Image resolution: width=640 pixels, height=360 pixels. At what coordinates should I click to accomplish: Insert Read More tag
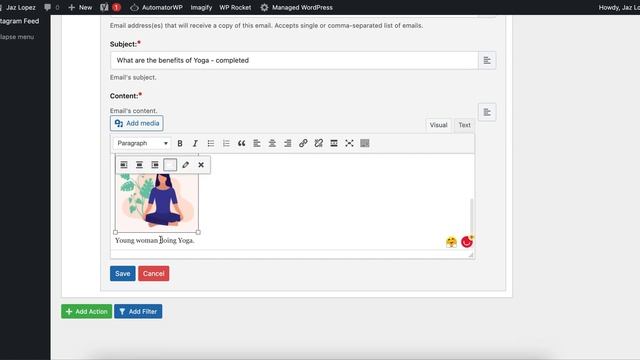[x=334, y=143]
